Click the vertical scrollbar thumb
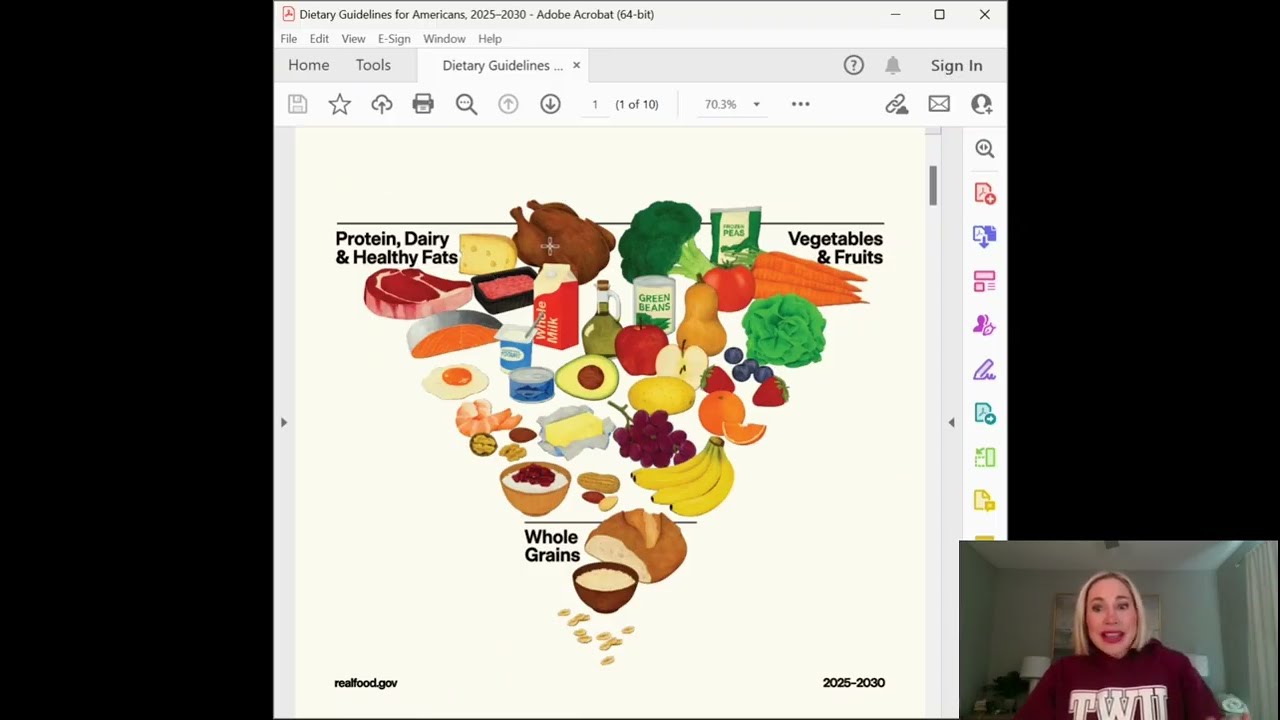Viewport: 1280px width, 720px height. [x=933, y=186]
